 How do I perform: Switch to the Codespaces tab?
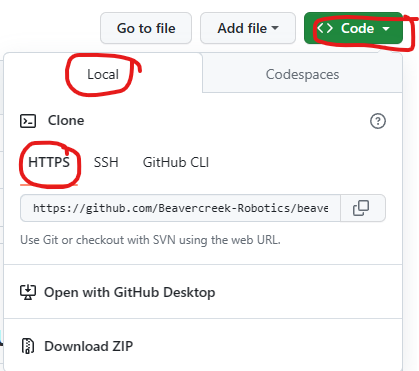(302, 74)
